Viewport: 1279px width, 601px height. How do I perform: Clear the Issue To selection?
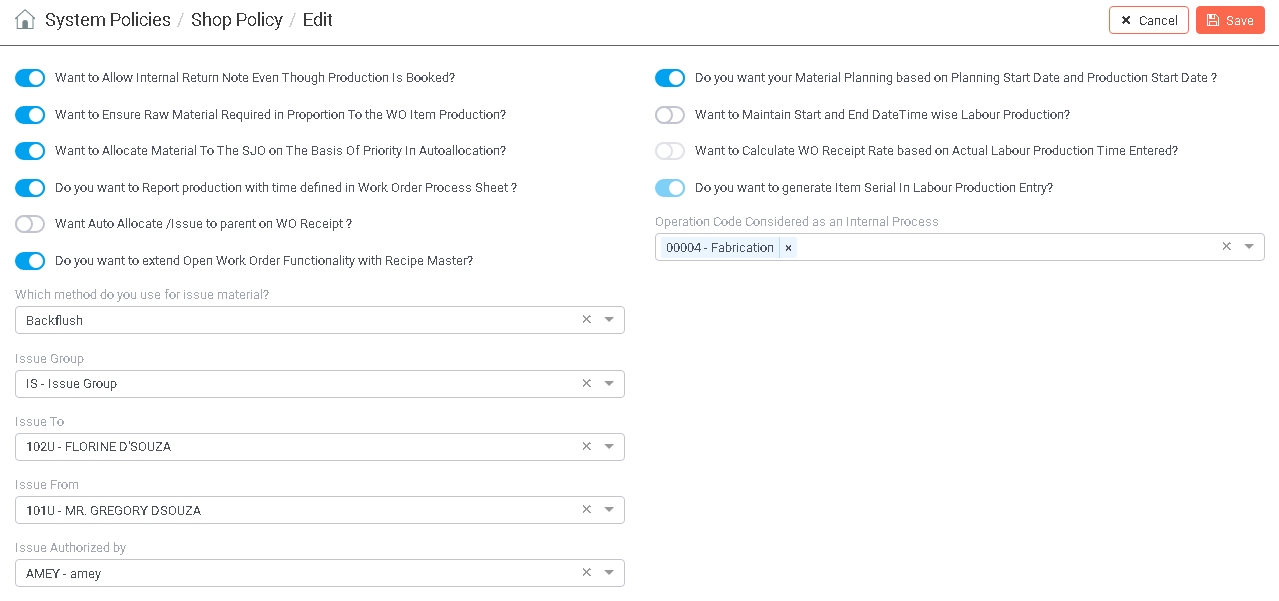[x=587, y=446]
